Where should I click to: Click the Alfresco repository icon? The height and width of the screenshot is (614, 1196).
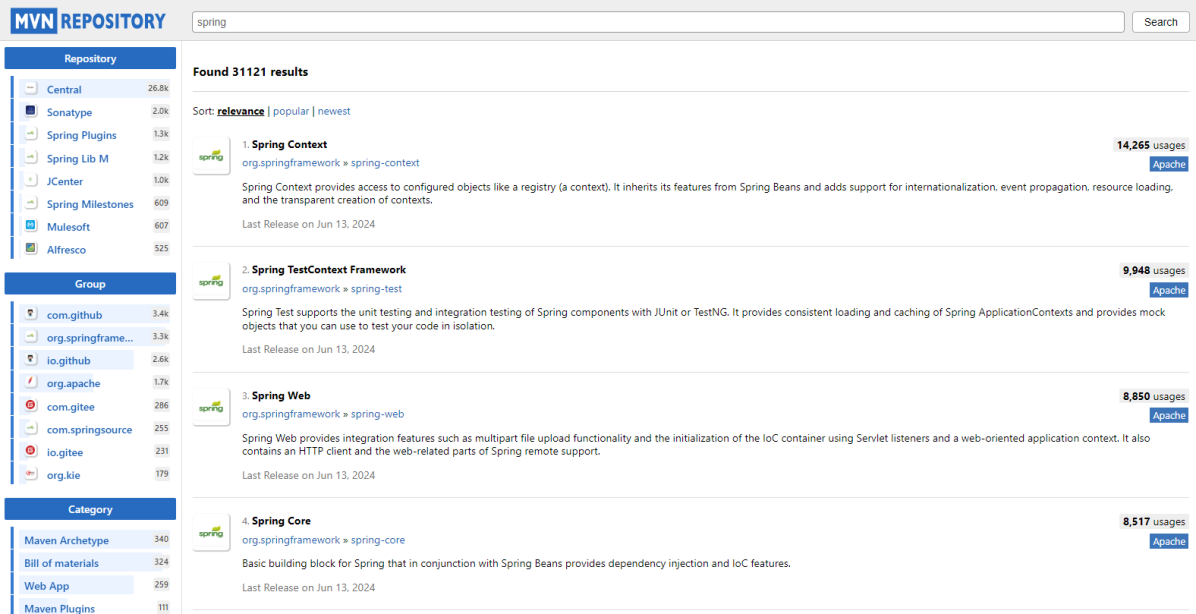tap(31, 249)
